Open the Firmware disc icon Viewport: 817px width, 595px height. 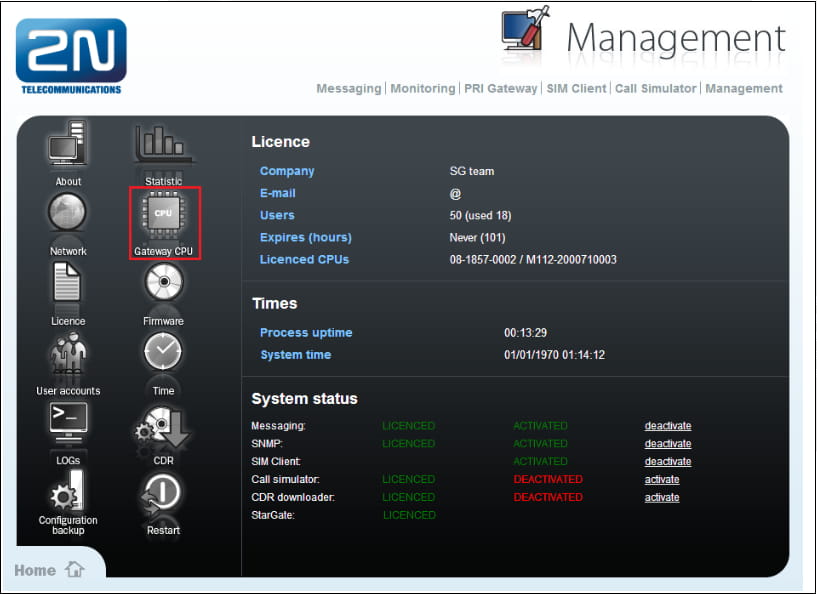coord(164,282)
